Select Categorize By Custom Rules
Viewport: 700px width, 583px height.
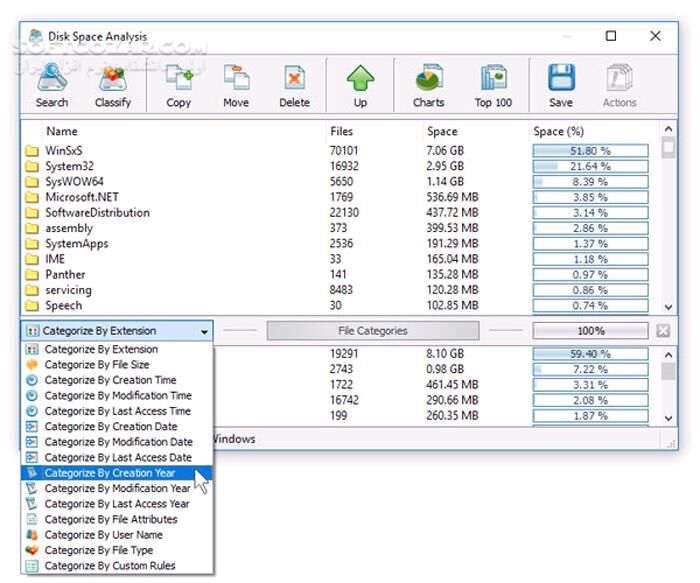click(109, 566)
